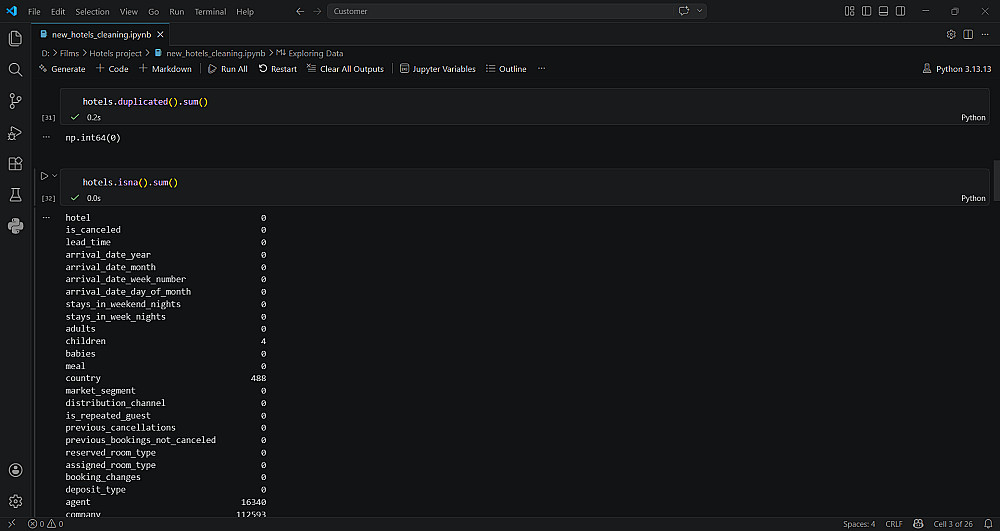Click the vertical scrollbar thumb of the notebook
Viewport: 1000px width, 531px height.
(996, 180)
